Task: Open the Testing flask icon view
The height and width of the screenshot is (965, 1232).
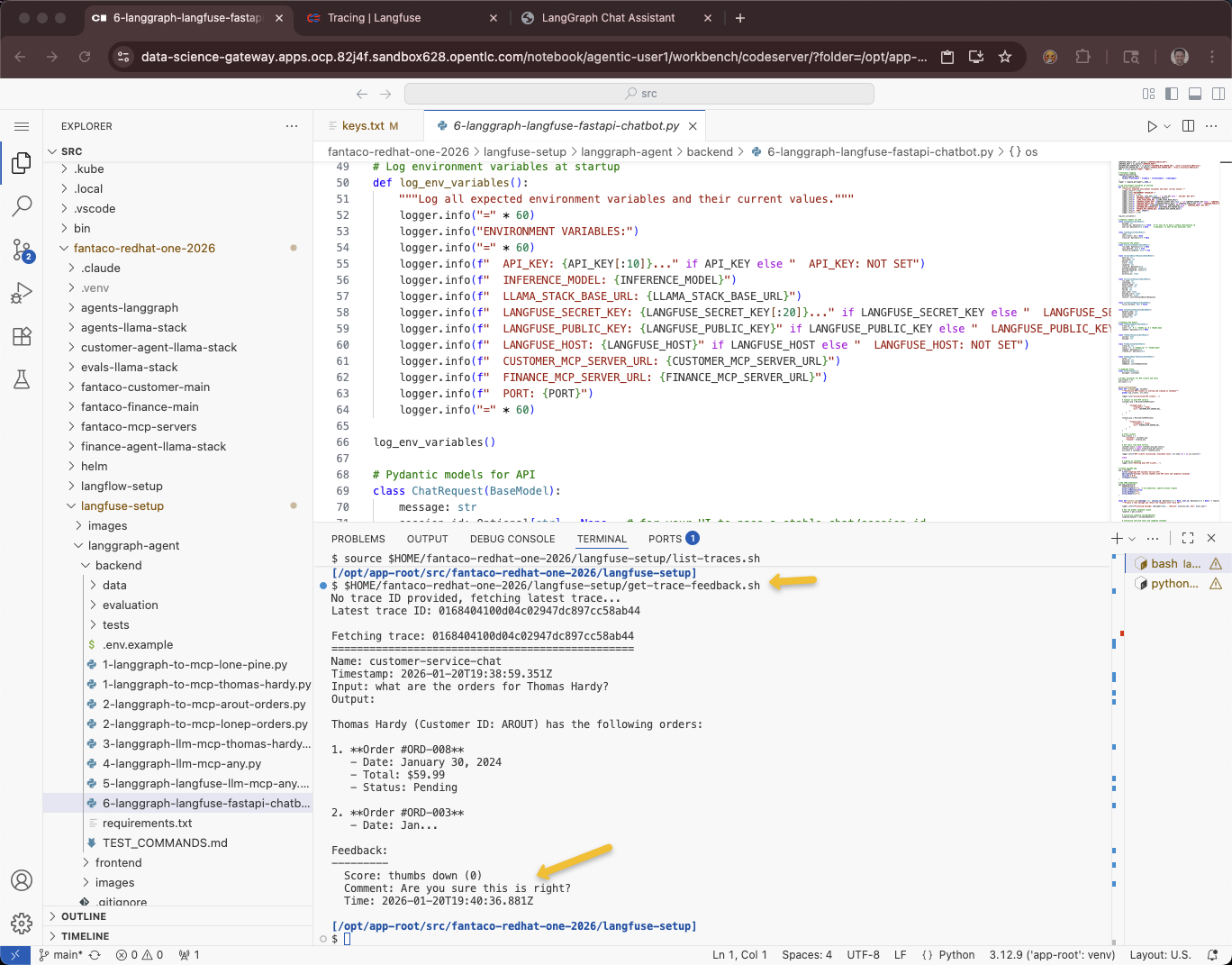Action: 22,379
